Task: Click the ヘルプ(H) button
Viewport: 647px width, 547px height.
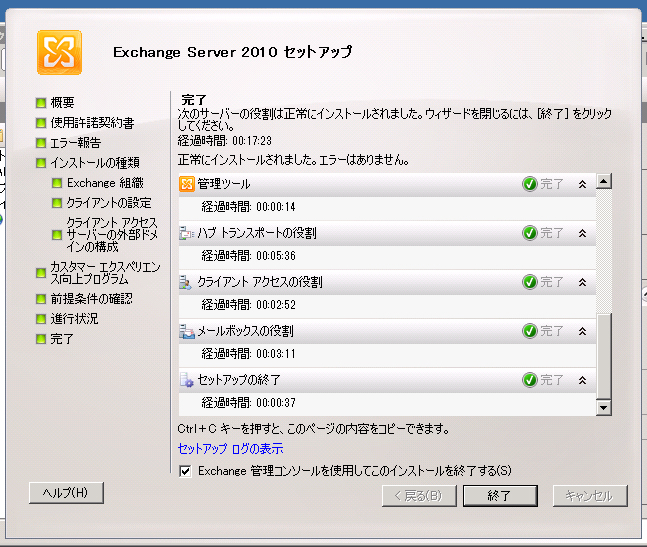Action: [x=66, y=493]
